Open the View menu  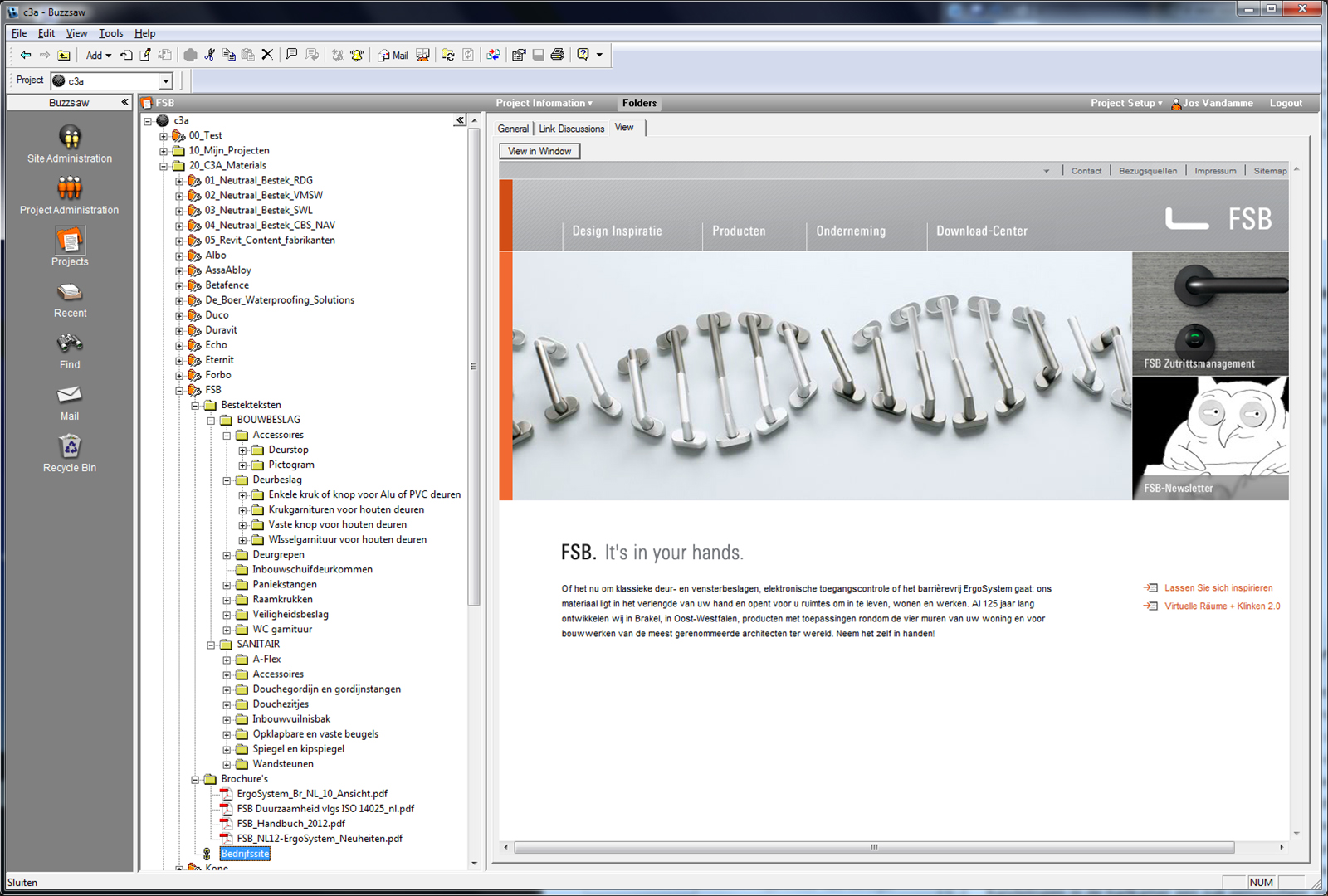click(76, 33)
